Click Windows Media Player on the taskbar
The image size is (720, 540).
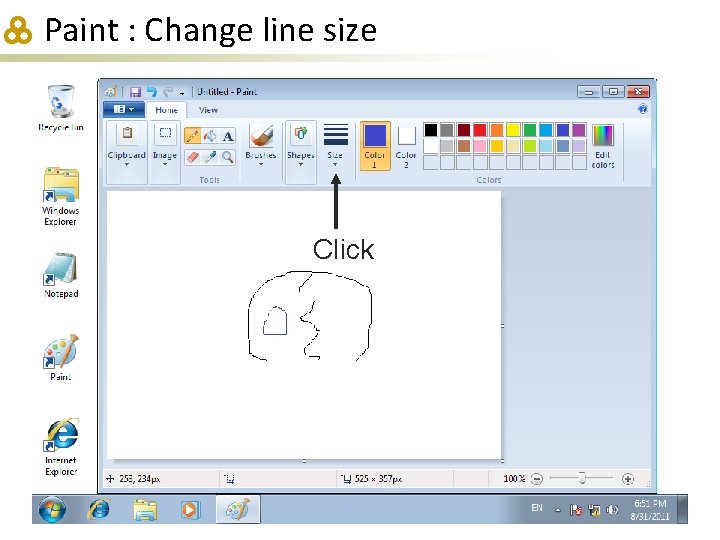190,509
